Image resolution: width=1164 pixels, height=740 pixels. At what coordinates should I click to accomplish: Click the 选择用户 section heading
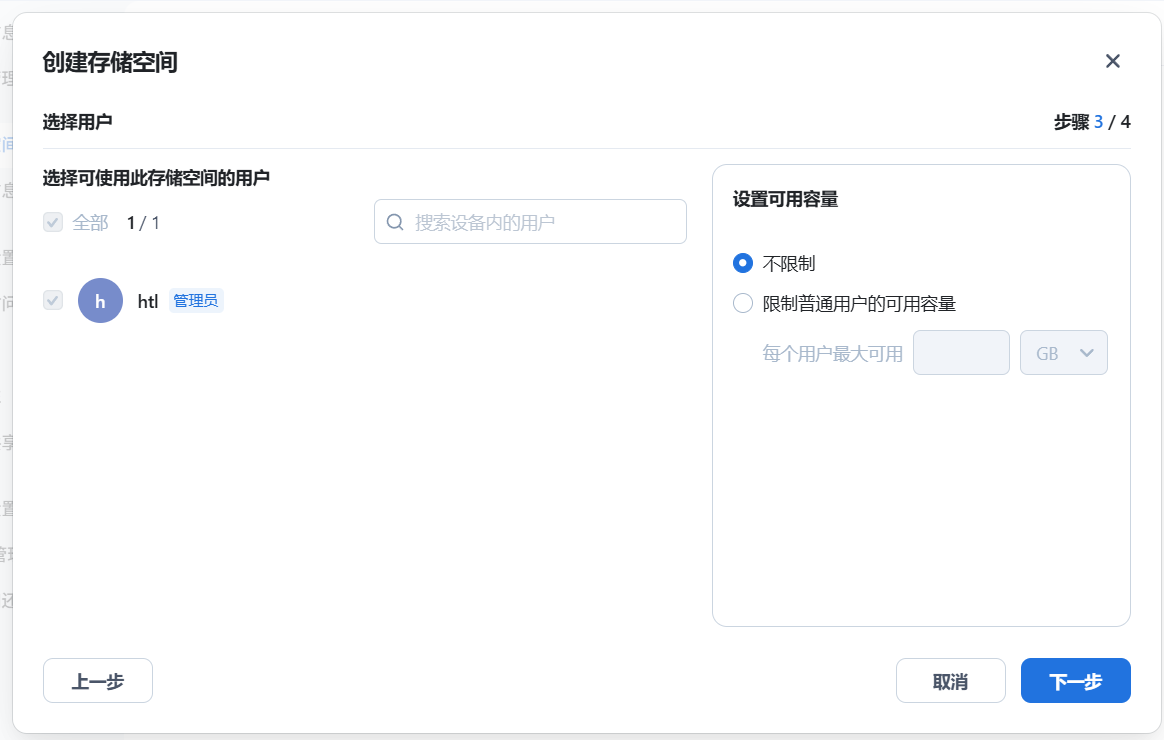pyautogui.click(x=77, y=122)
